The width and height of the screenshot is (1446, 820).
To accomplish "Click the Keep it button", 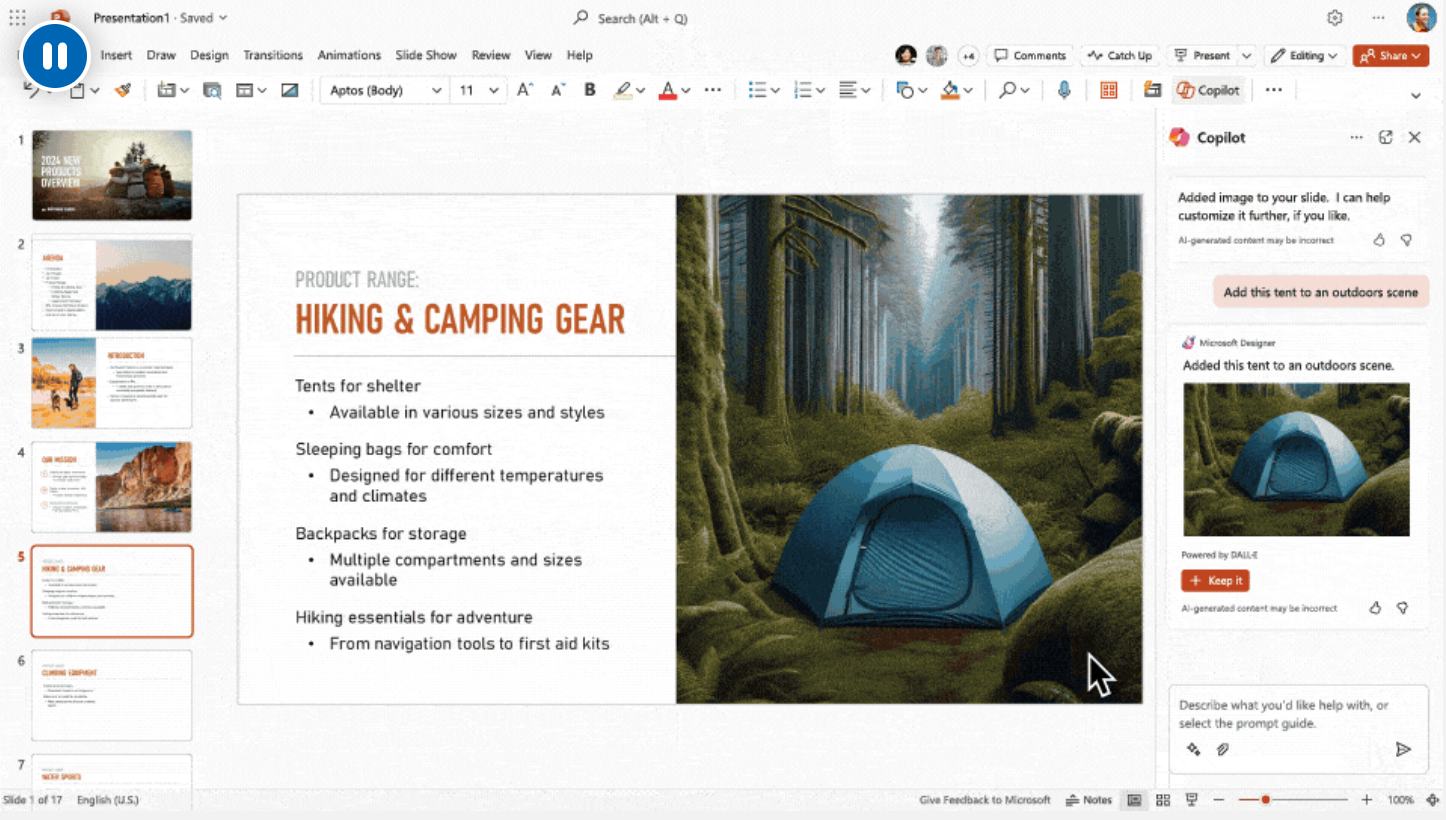I will [x=1215, y=581].
